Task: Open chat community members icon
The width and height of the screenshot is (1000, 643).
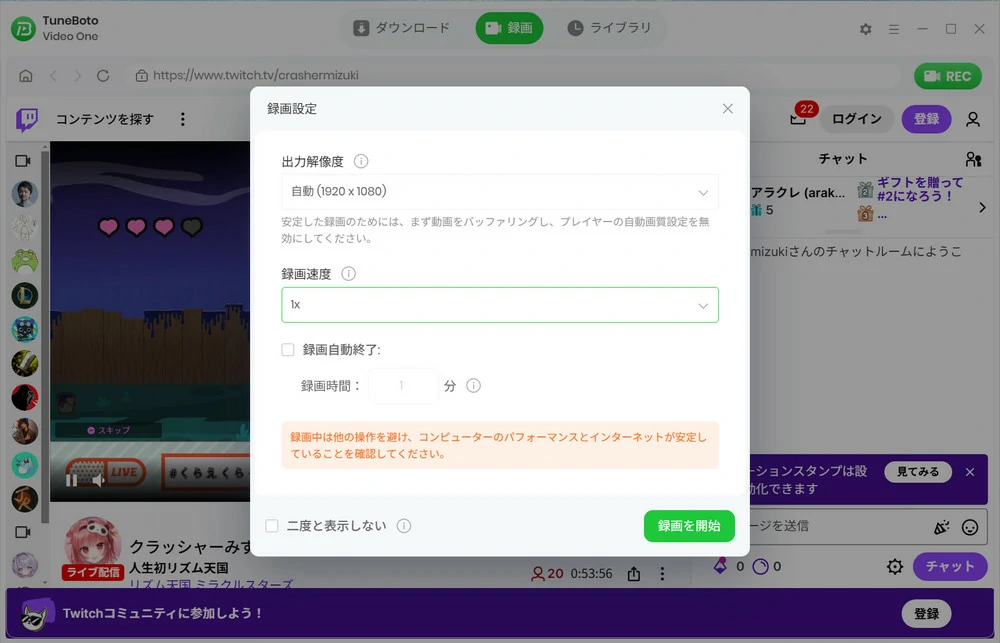Action: click(x=973, y=159)
